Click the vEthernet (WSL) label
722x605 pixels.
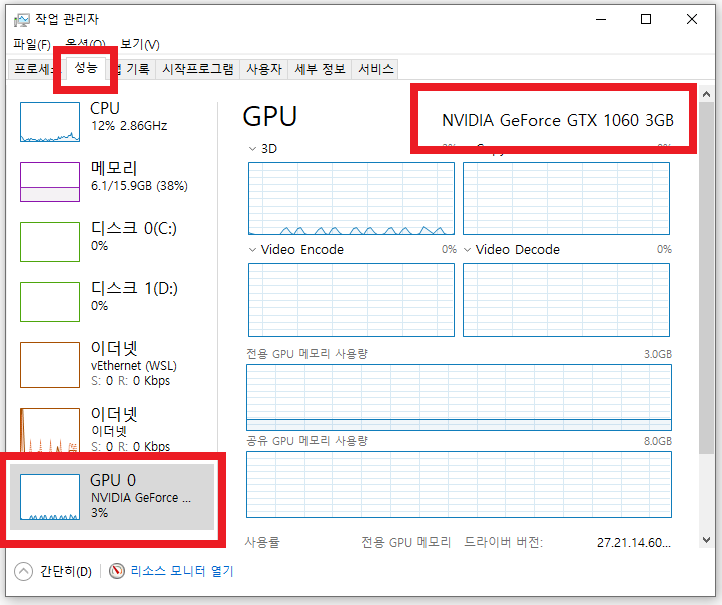[134, 366]
